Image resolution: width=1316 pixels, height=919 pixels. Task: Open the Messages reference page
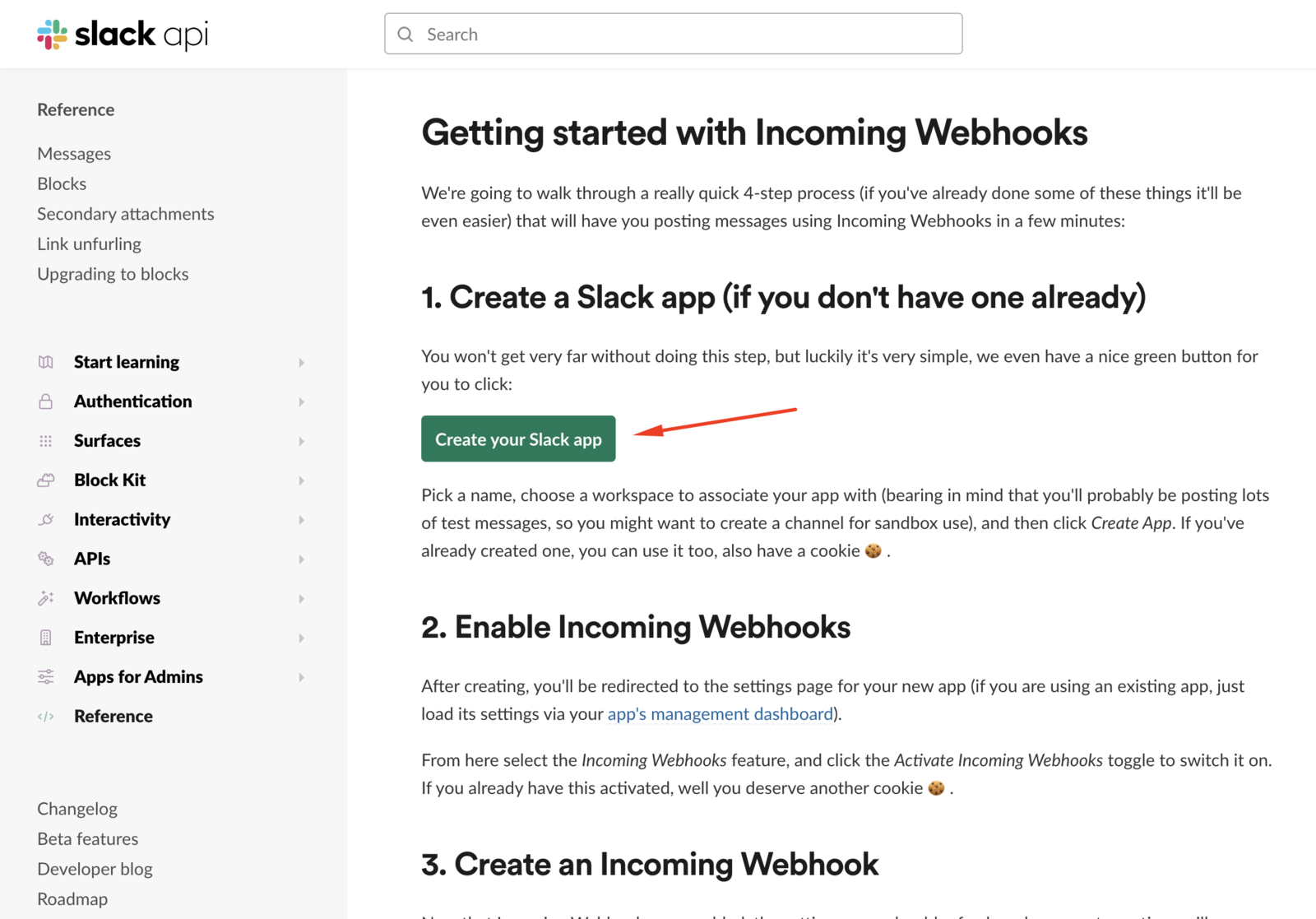click(74, 154)
